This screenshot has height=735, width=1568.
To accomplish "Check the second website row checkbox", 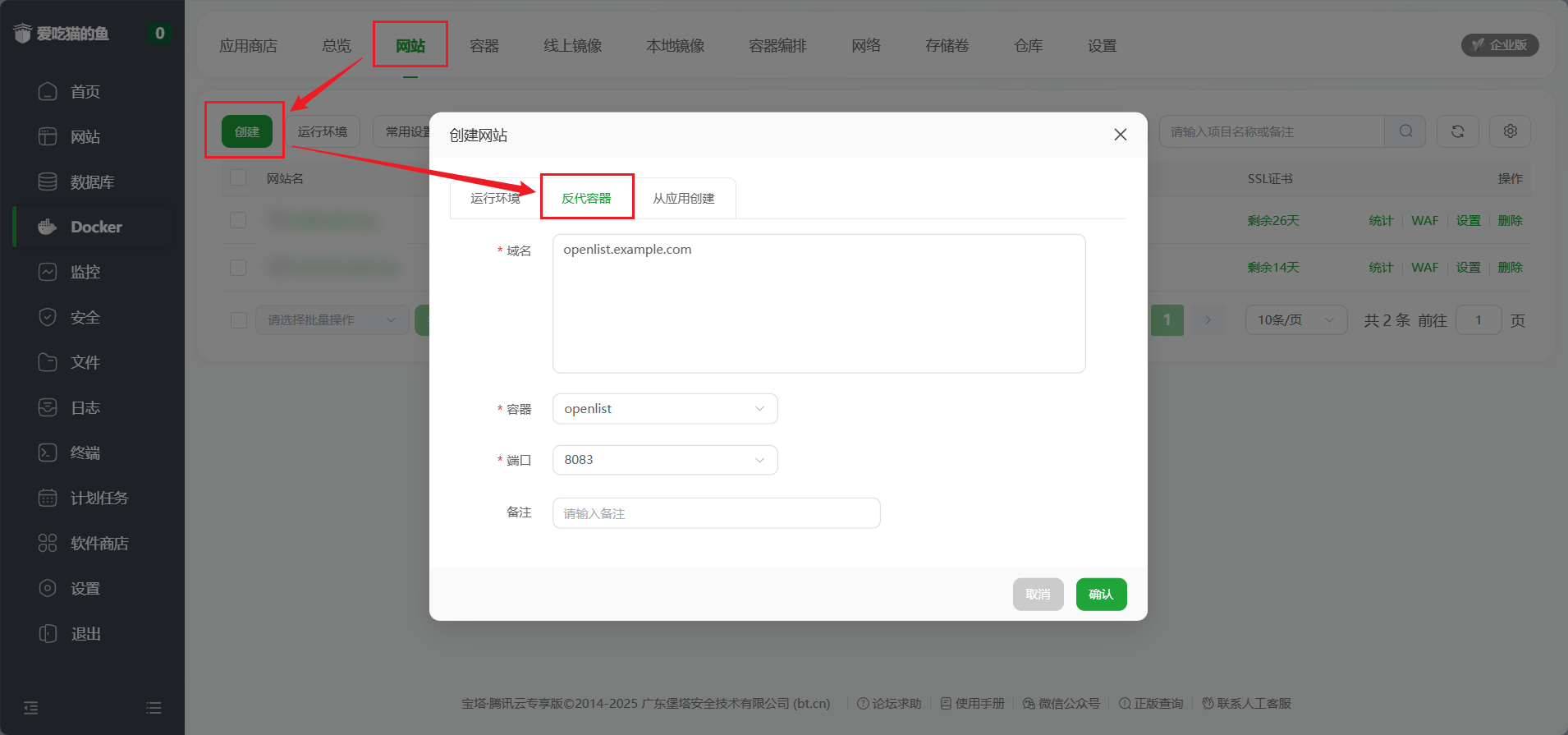I will [x=238, y=268].
